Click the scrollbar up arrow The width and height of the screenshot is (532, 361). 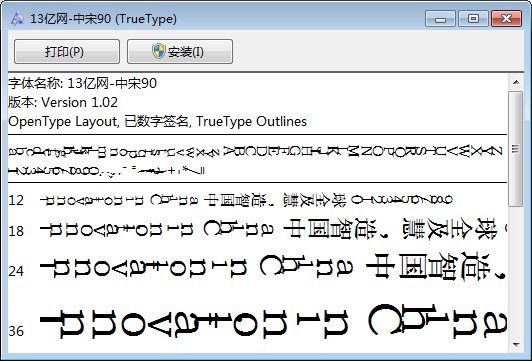tap(516, 82)
